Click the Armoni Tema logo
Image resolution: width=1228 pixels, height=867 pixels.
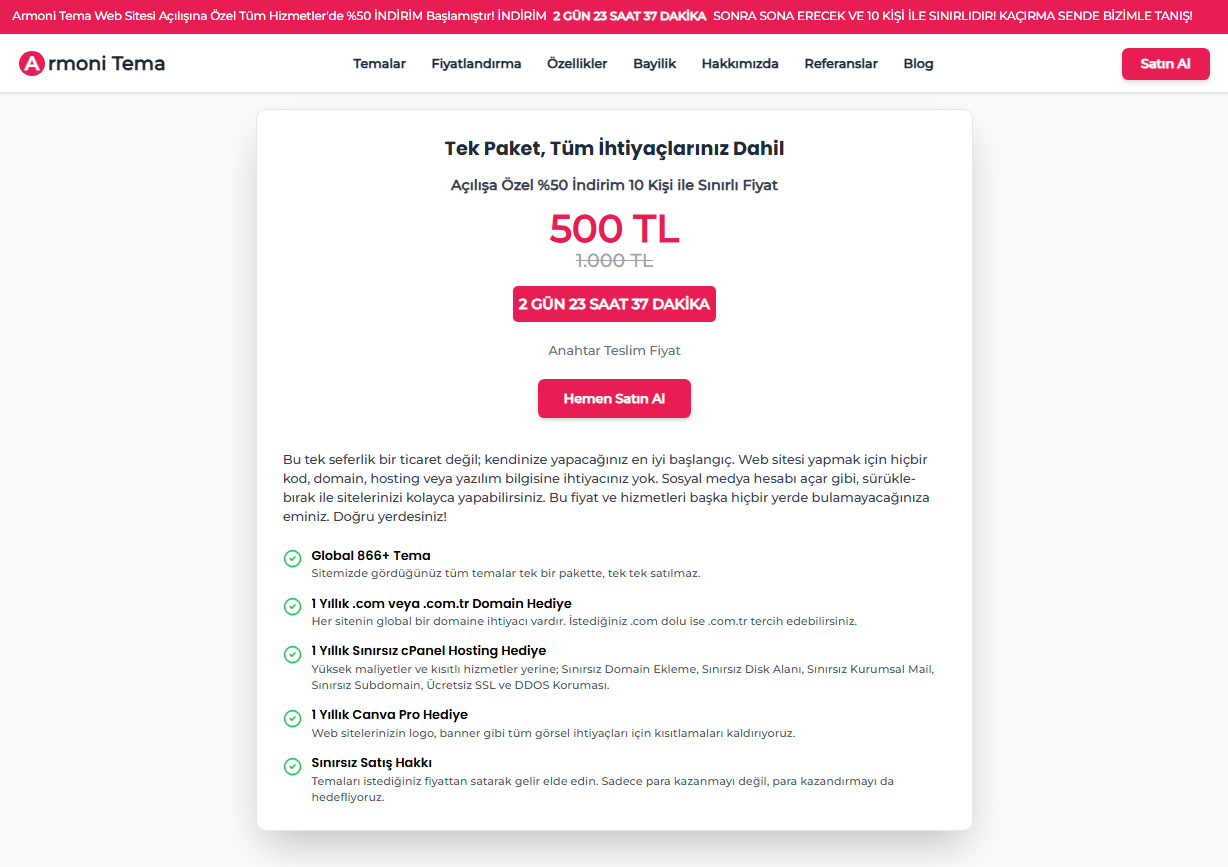92,64
